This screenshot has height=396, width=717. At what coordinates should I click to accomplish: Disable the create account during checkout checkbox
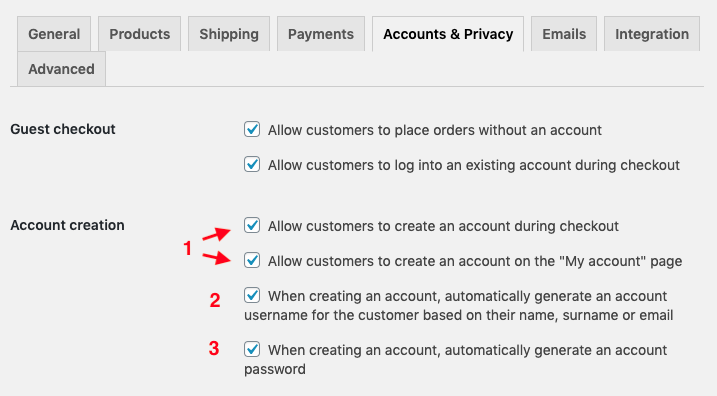click(x=252, y=225)
